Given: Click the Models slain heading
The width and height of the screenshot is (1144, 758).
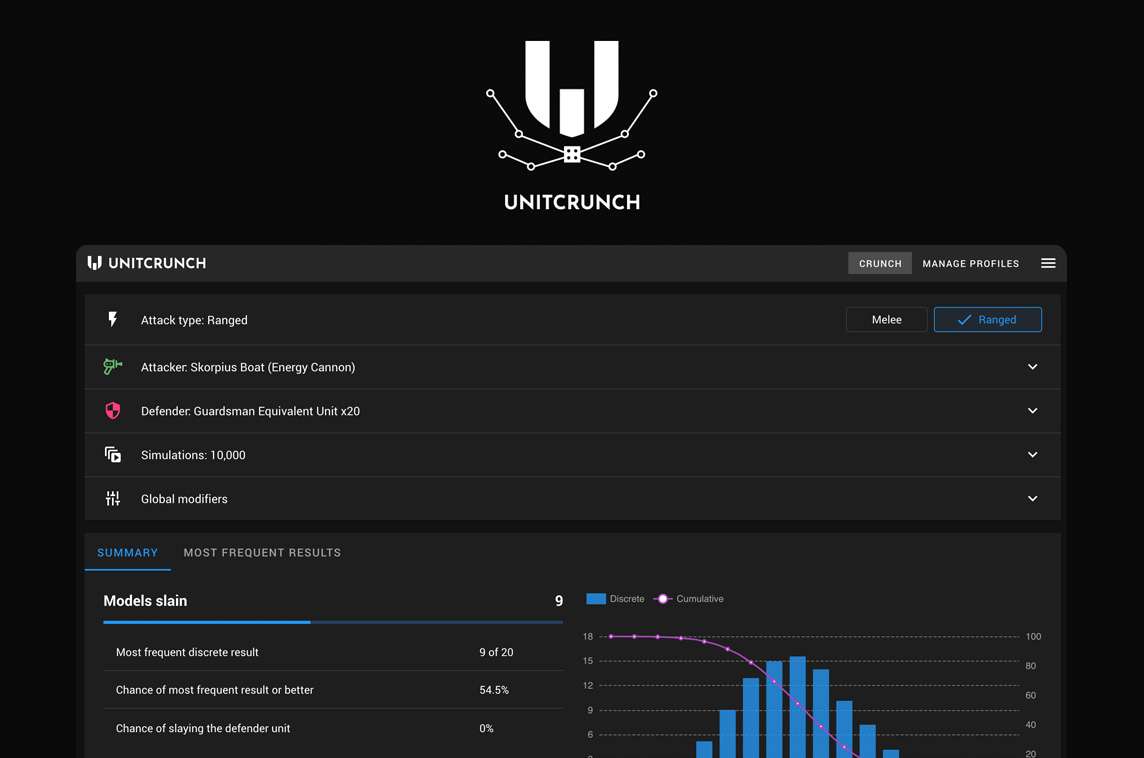Looking at the screenshot, I should (x=145, y=601).
